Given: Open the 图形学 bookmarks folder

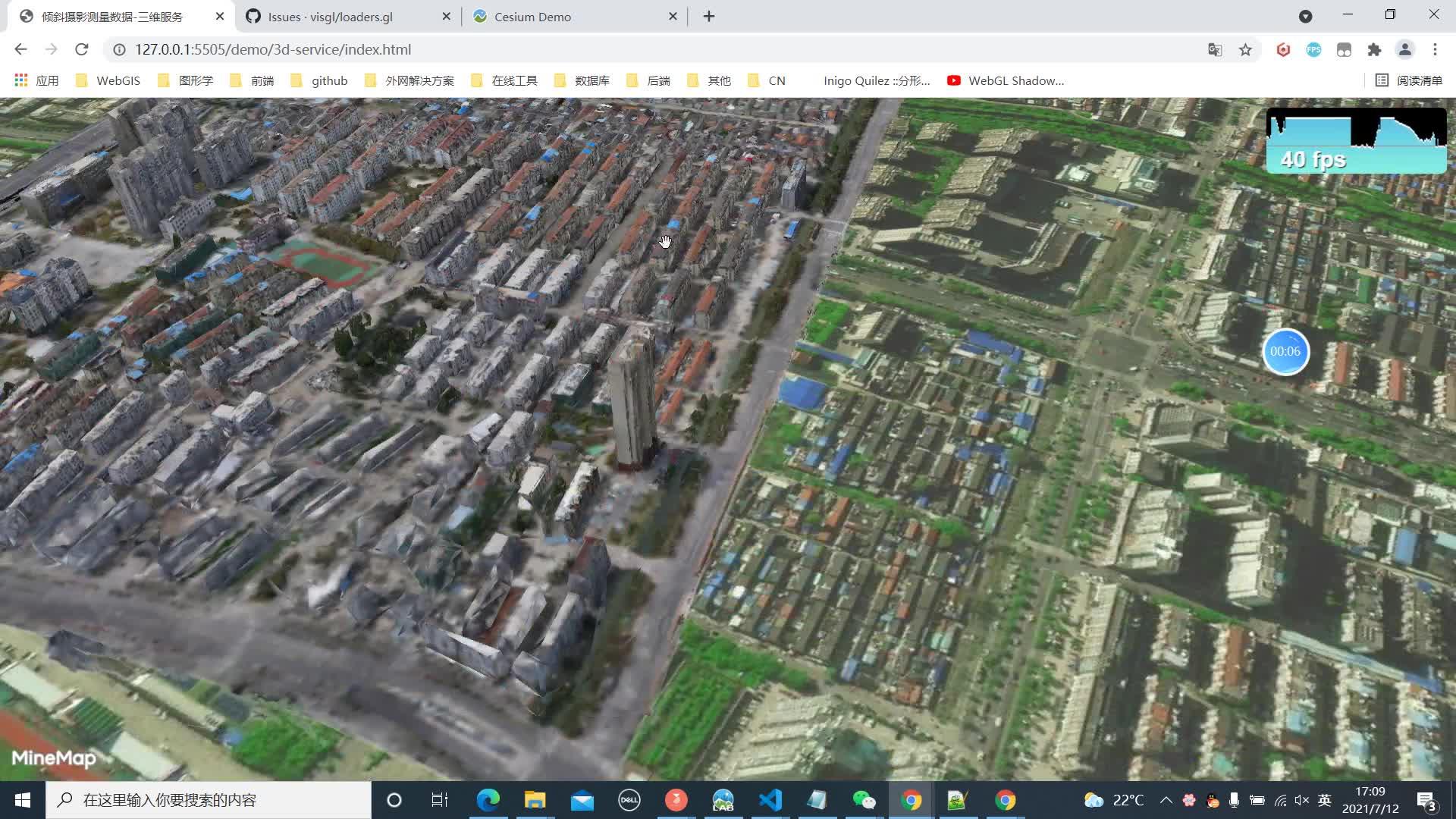Looking at the screenshot, I should [x=195, y=80].
